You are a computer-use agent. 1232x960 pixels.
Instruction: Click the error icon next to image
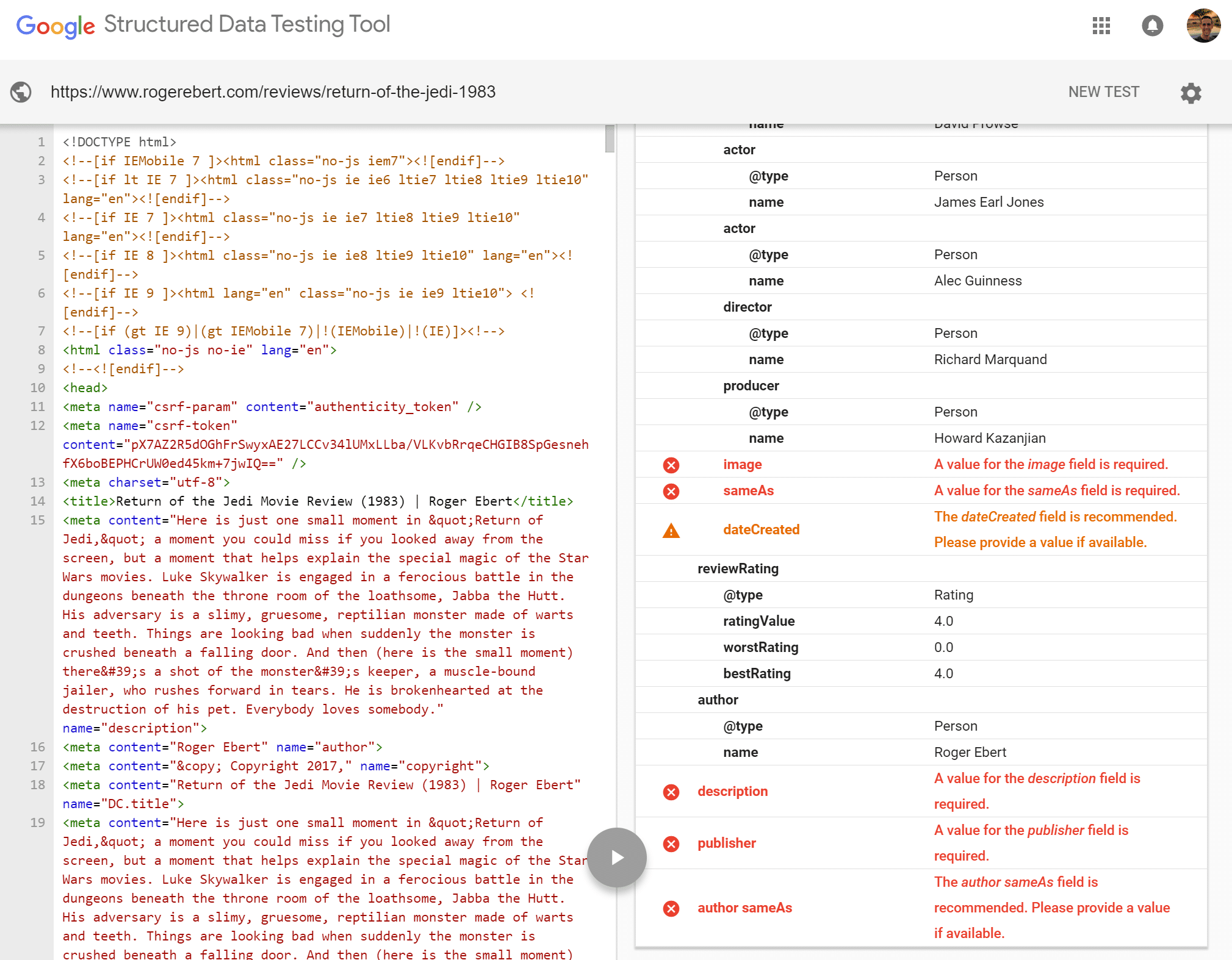pos(671,465)
